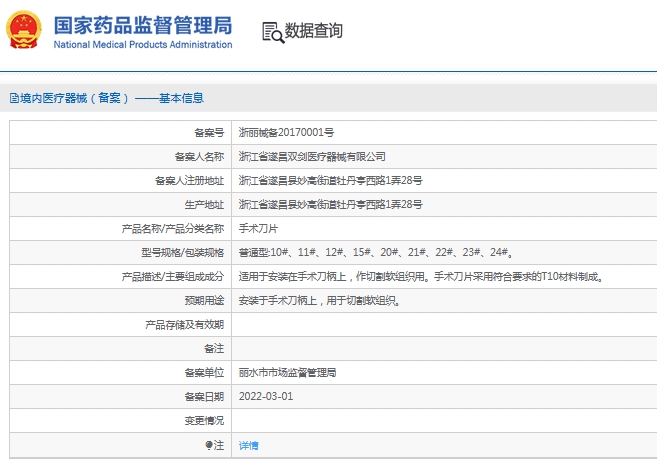Click the 数据查询 heading

tap(313, 31)
